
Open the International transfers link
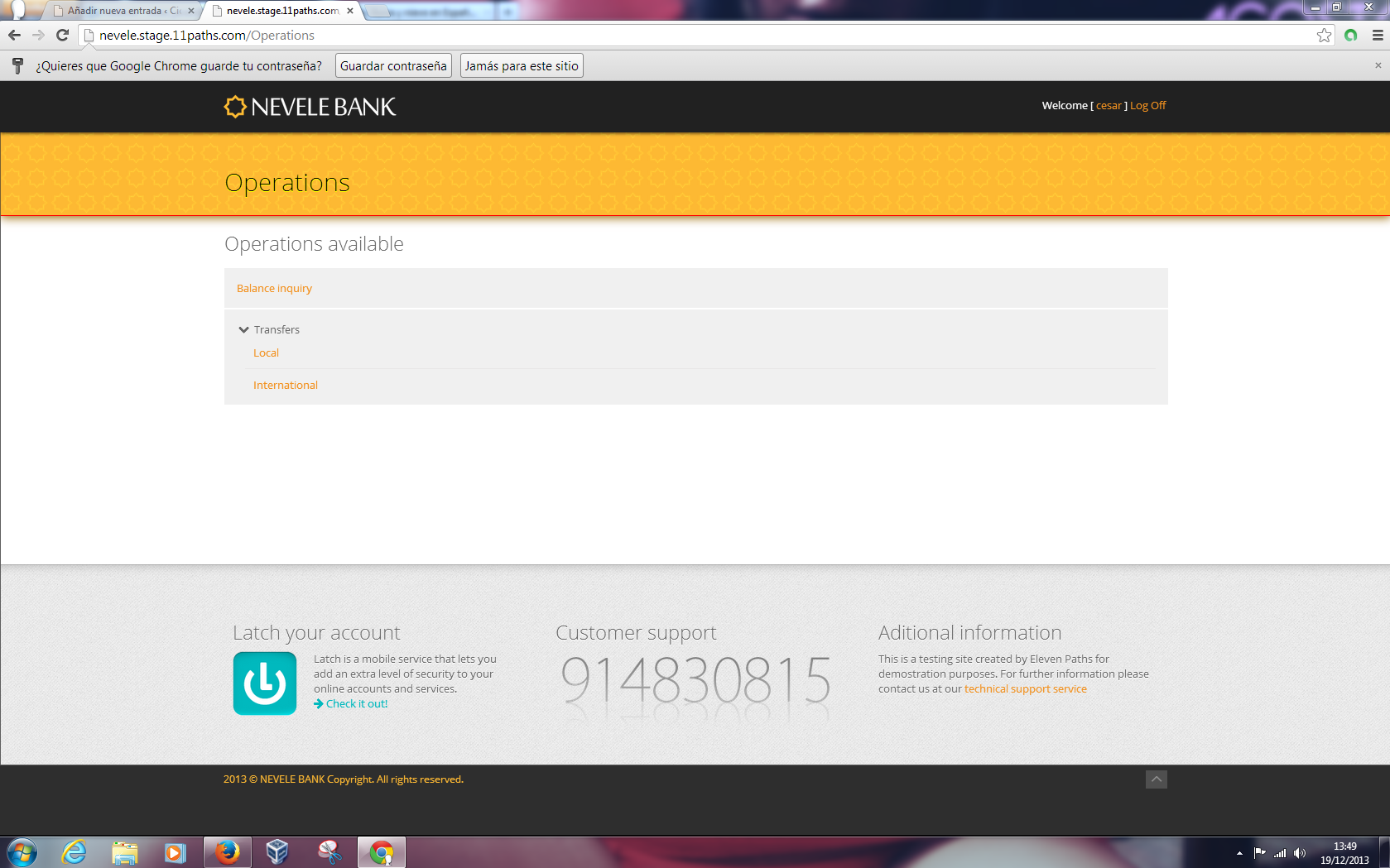pos(285,386)
